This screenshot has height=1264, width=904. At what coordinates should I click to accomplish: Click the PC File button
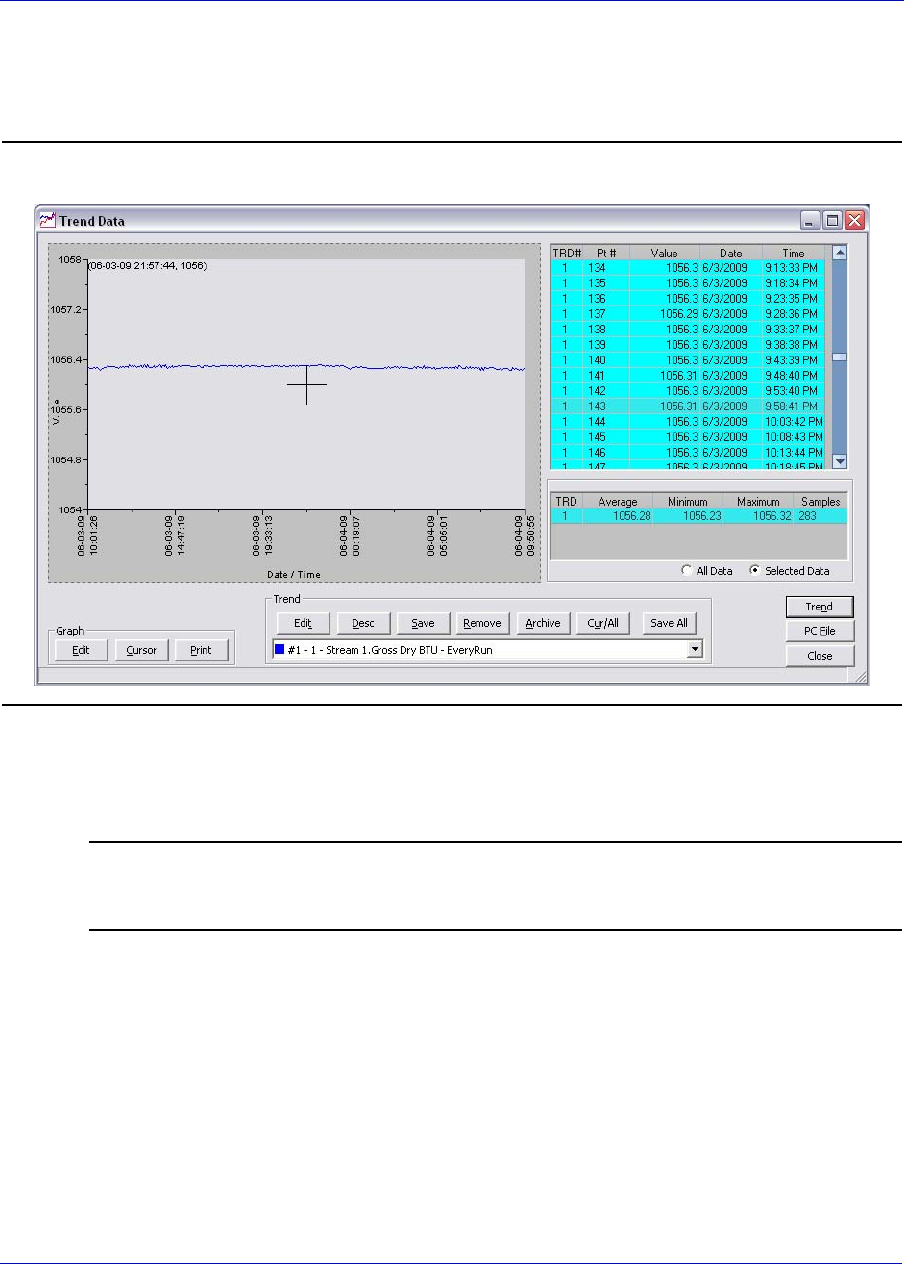point(820,631)
